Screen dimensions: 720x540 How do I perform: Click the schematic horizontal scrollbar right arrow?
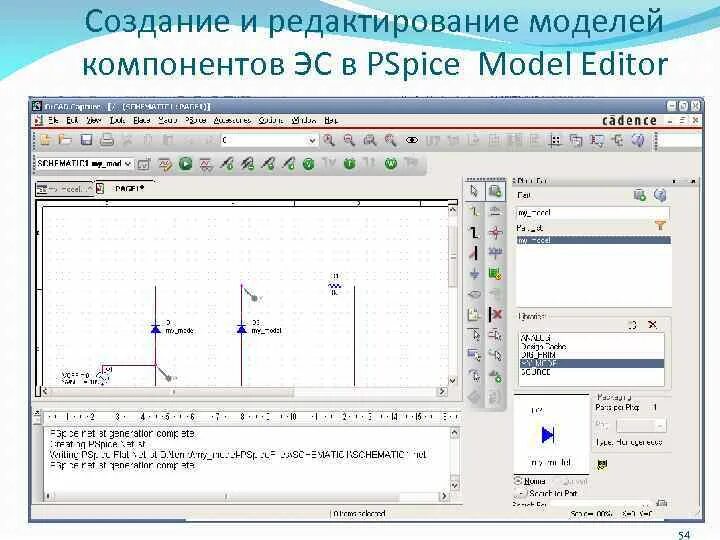click(x=443, y=391)
